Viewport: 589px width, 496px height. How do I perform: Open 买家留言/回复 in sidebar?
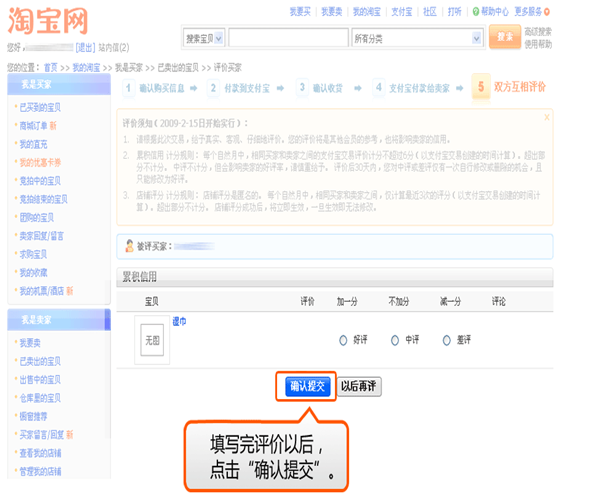point(42,435)
